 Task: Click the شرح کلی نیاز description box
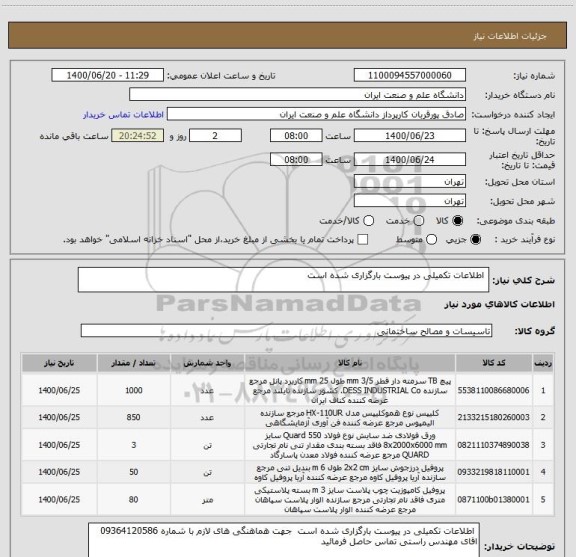coord(283,280)
